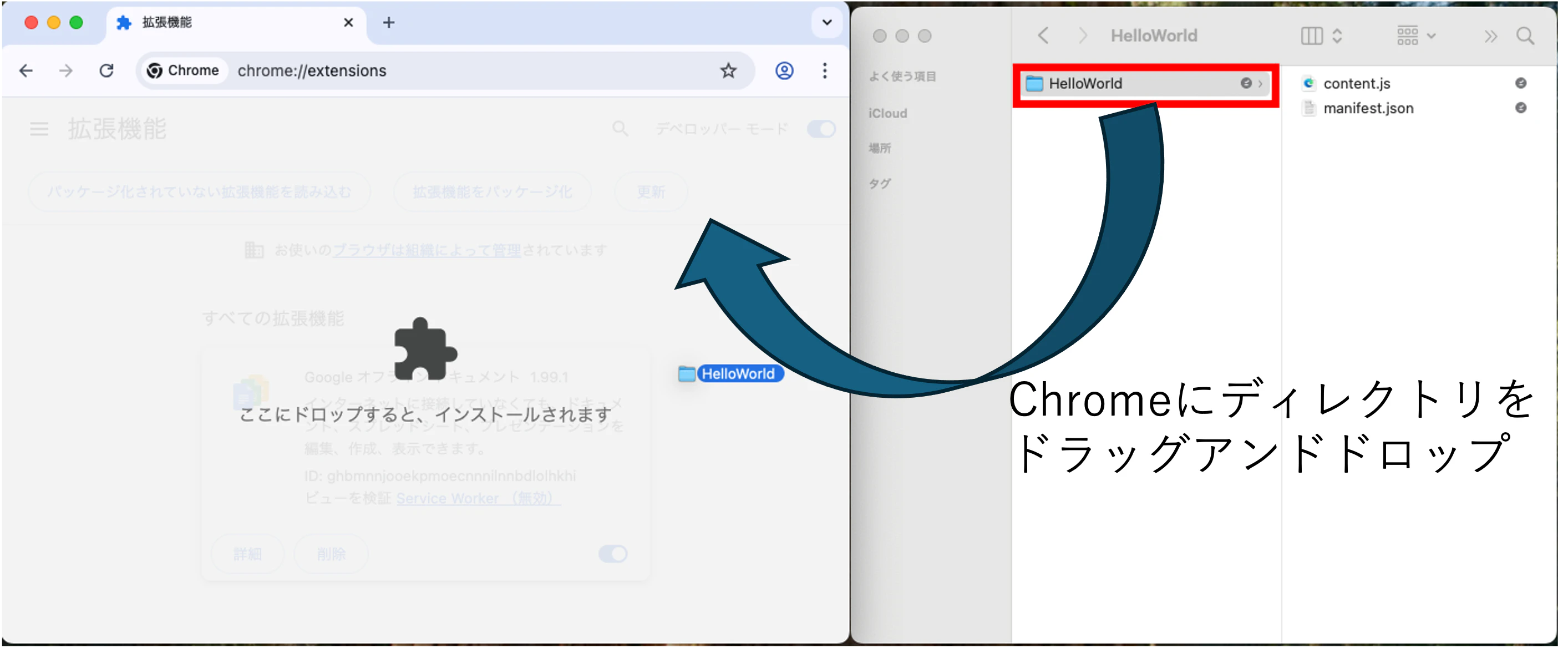Reload the extensions page
This screenshot has height=648, width=1568.
tap(106, 70)
